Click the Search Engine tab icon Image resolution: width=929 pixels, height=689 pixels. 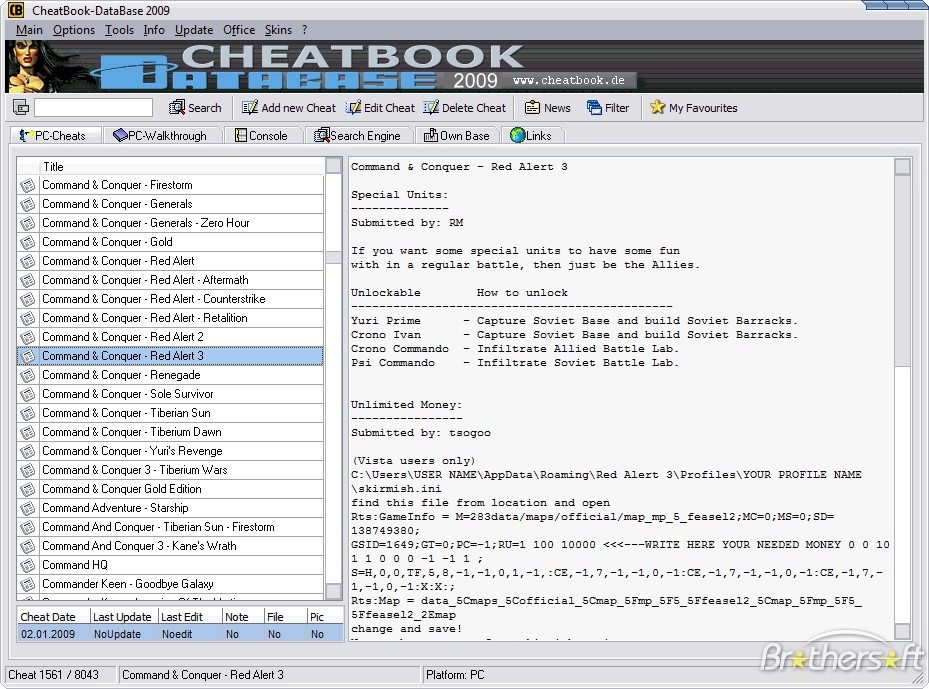point(321,136)
